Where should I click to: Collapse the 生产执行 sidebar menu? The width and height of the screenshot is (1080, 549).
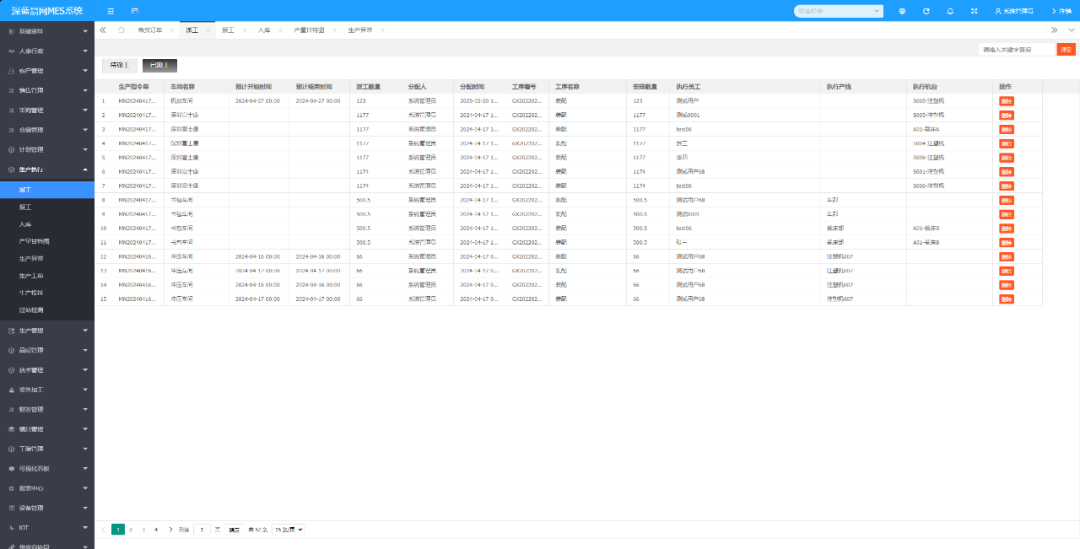click(x=47, y=169)
